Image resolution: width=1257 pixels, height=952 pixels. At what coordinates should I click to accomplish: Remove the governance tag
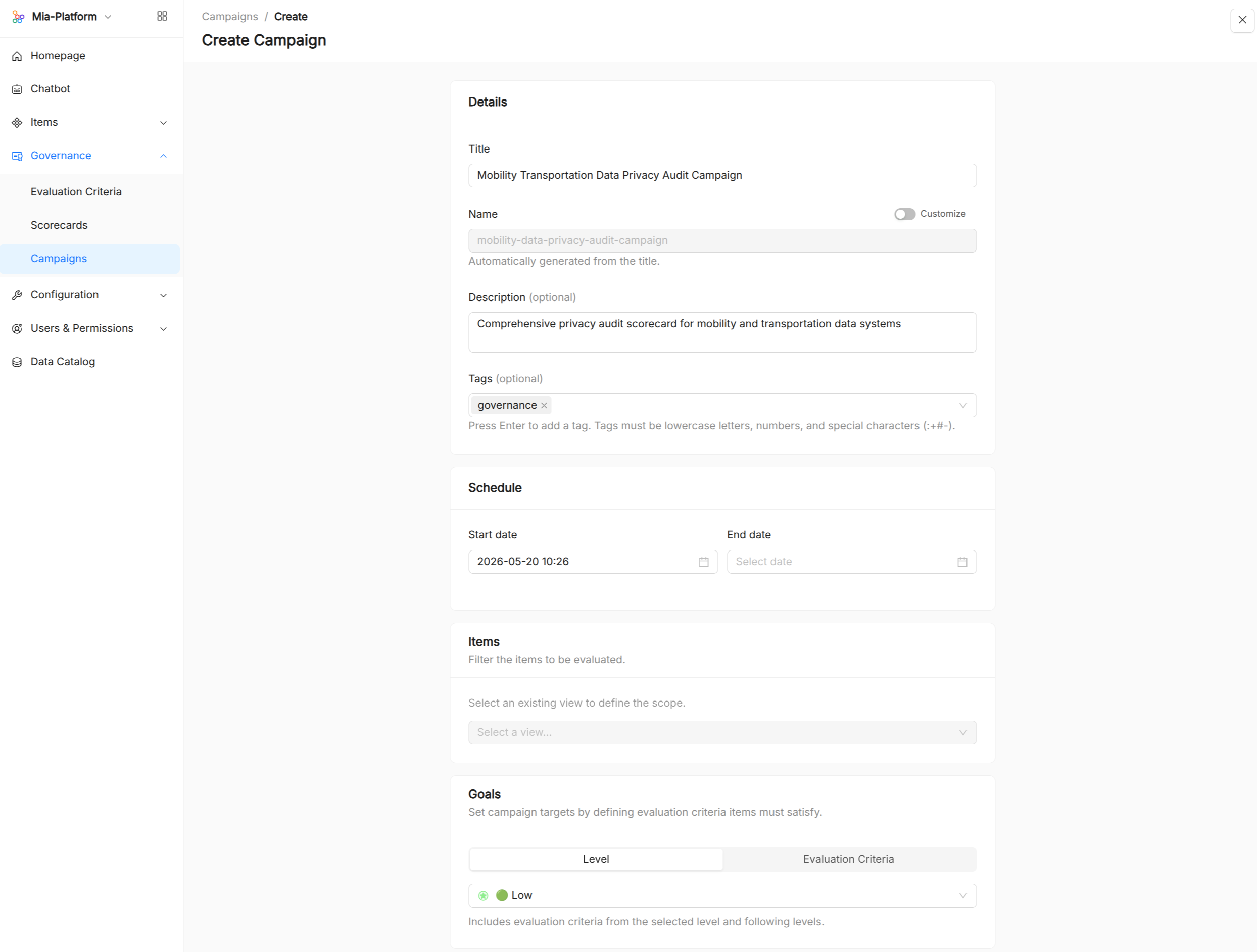point(544,405)
